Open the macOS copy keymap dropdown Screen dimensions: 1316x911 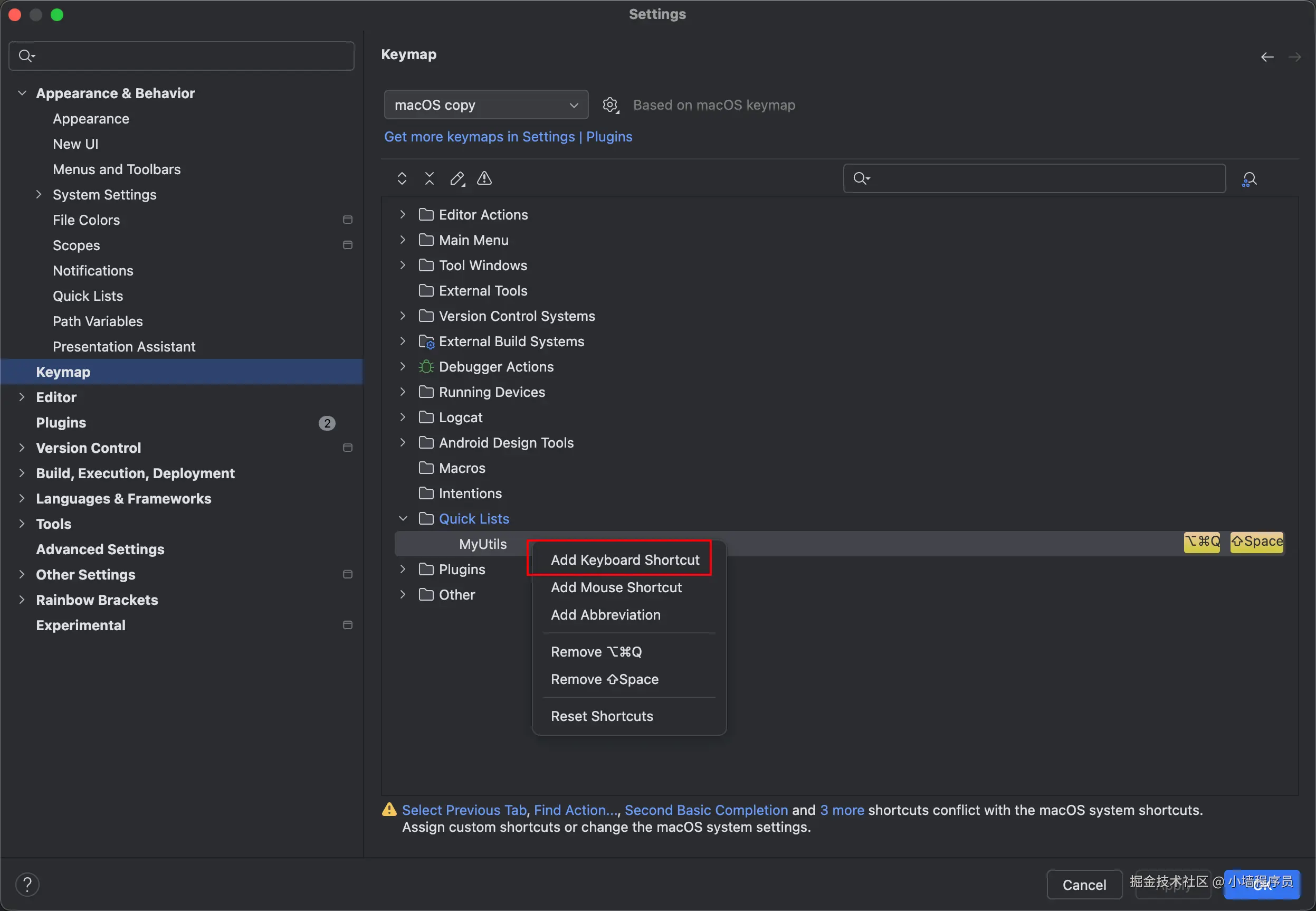coord(485,105)
